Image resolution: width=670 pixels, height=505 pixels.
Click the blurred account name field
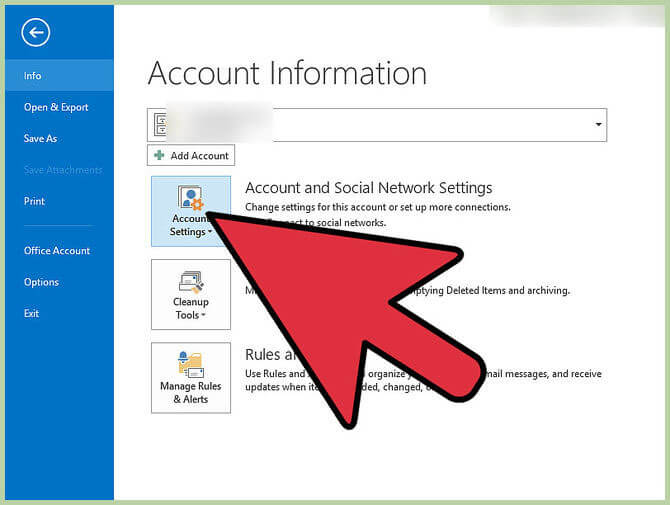coord(220,125)
